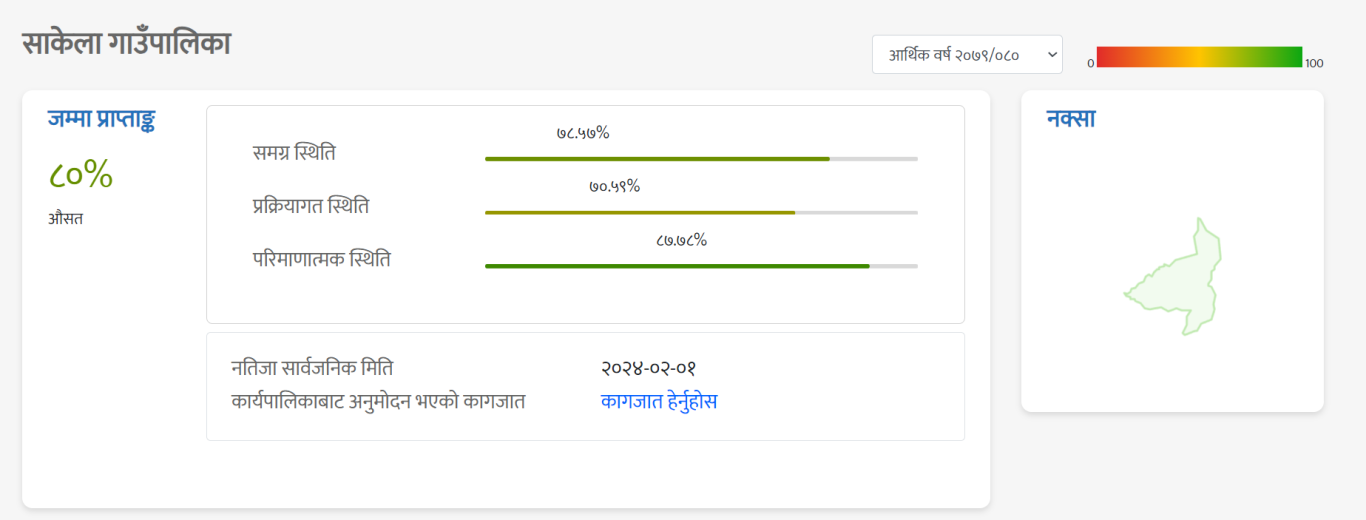Click the समग्र स्थिति label
1366x520 pixels.
(x=294, y=153)
